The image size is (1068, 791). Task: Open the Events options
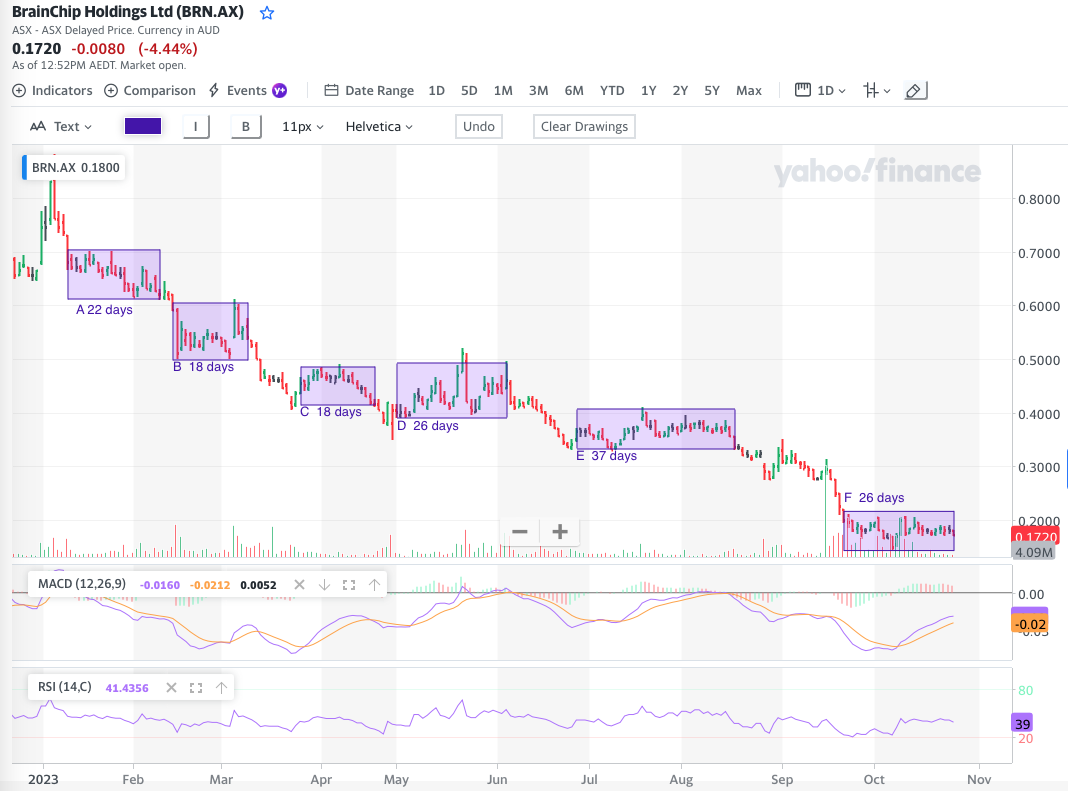[238, 91]
